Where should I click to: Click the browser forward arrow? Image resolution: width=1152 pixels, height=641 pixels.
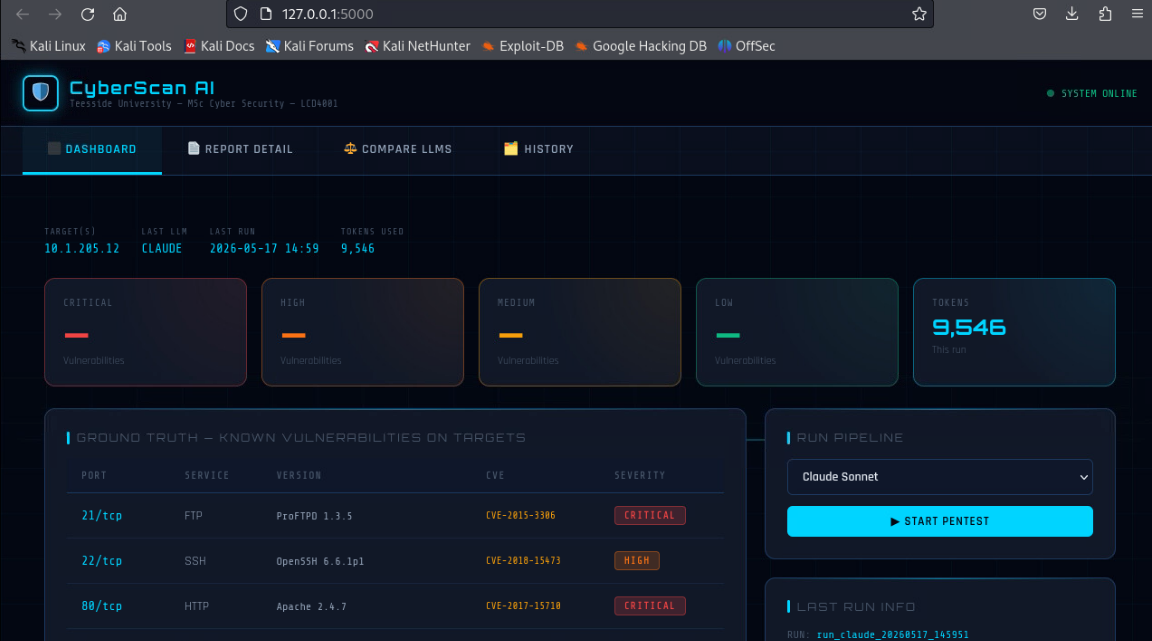tap(55, 14)
